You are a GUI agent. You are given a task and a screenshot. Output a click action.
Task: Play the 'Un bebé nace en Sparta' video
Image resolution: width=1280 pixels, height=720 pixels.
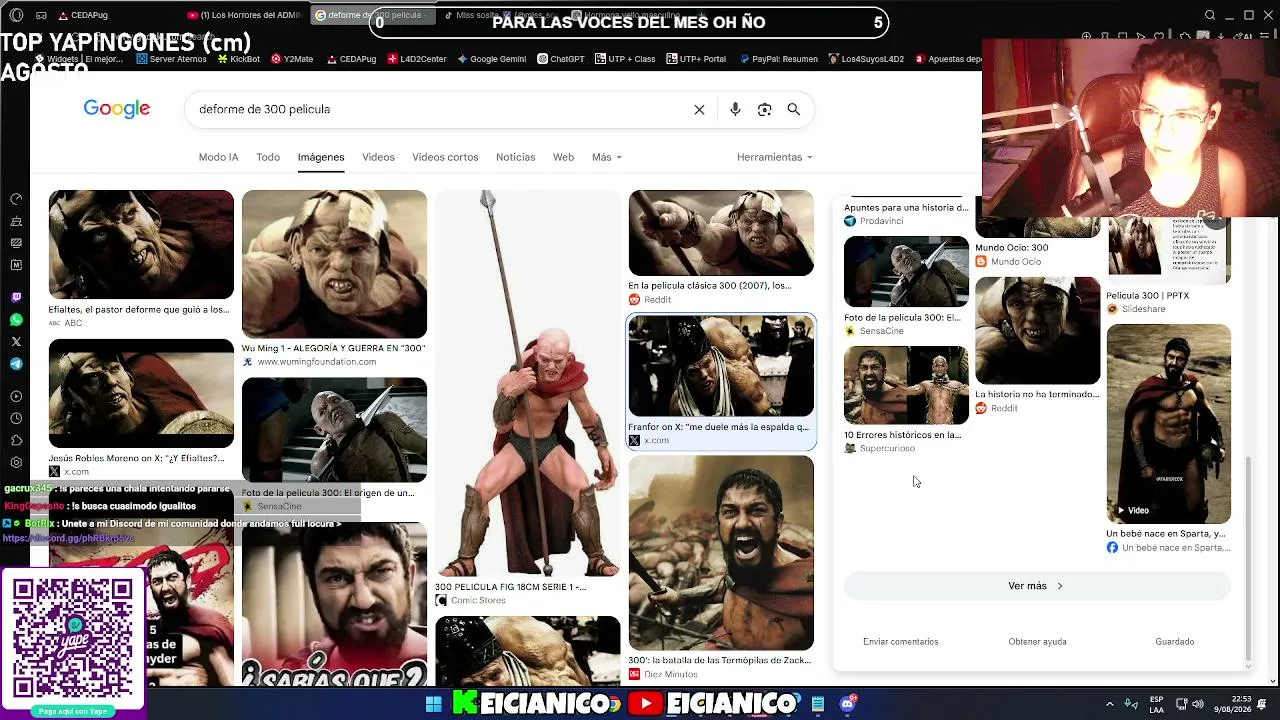1168,423
